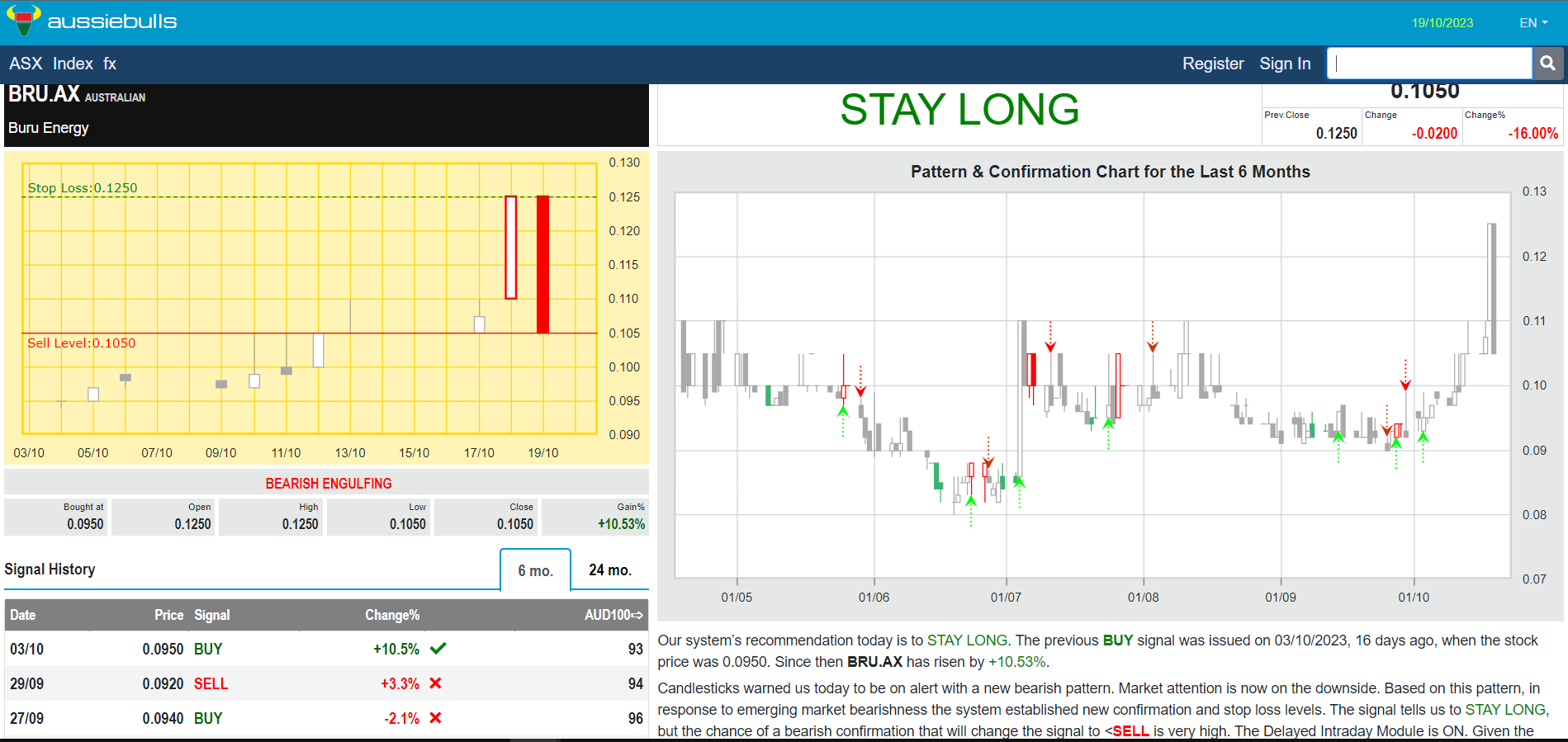Click the SELL signal in the 29/09 row

click(211, 684)
